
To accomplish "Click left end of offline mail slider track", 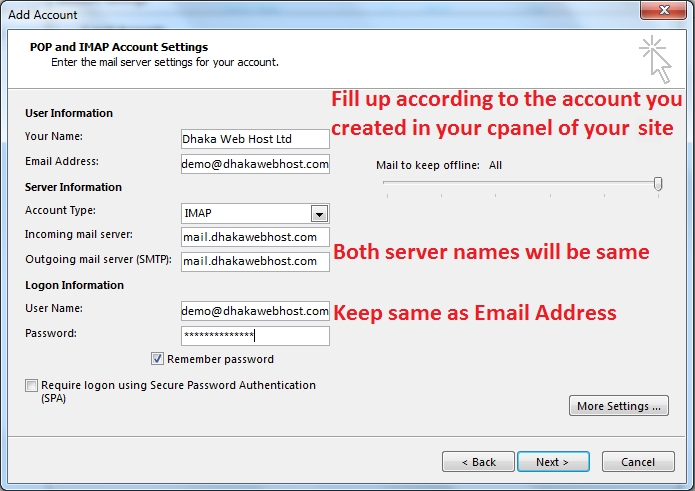I will pos(387,184).
